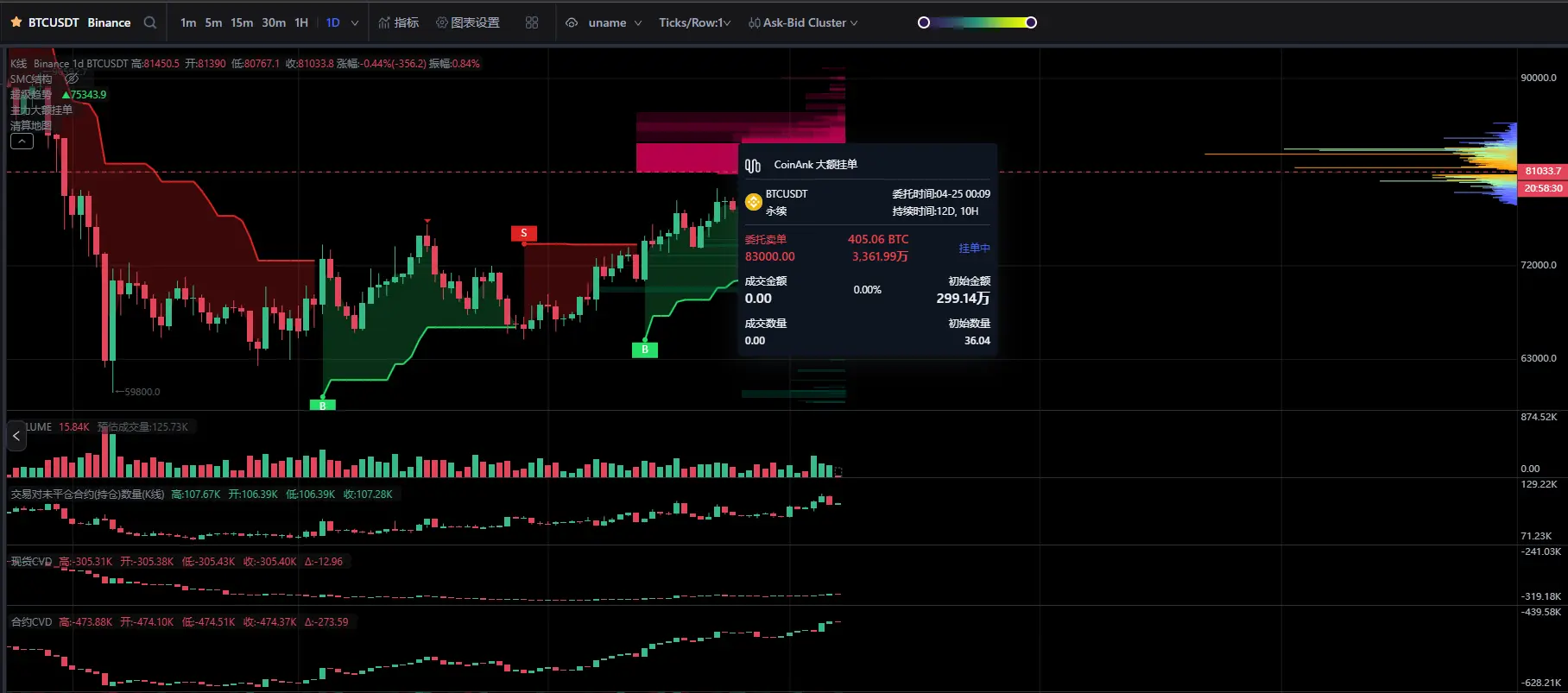
Task: Click the Binance exchange label in toolbar
Action: coord(109,22)
